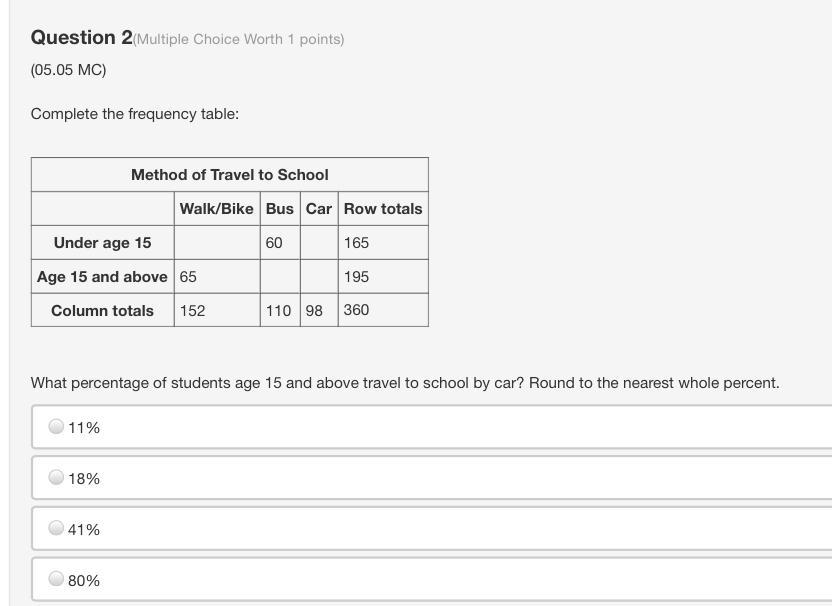Click the Under age 15 row label
This screenshot has width=832, height=606.
[102, 243]
